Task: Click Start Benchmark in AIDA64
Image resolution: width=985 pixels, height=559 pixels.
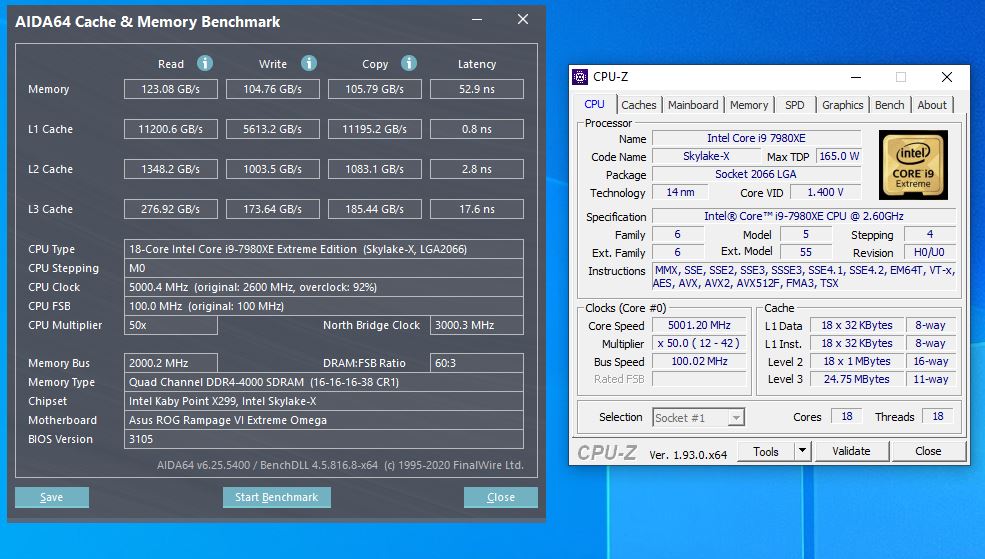Action: tap(276, 497)
